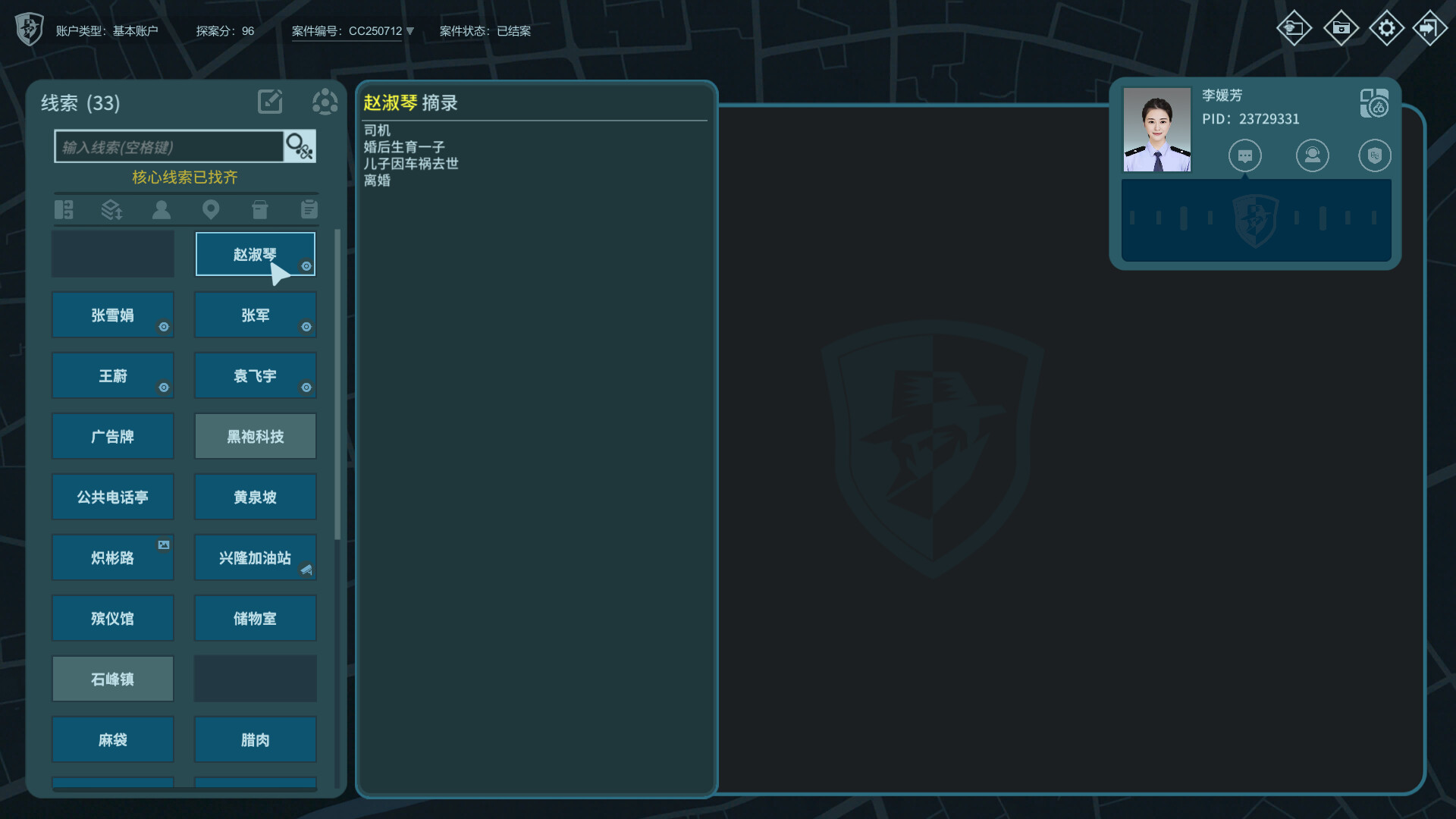This screenshot has height=819, width=1456.
Task: Filter clues by person icon
Action: [x=162, y=209]
